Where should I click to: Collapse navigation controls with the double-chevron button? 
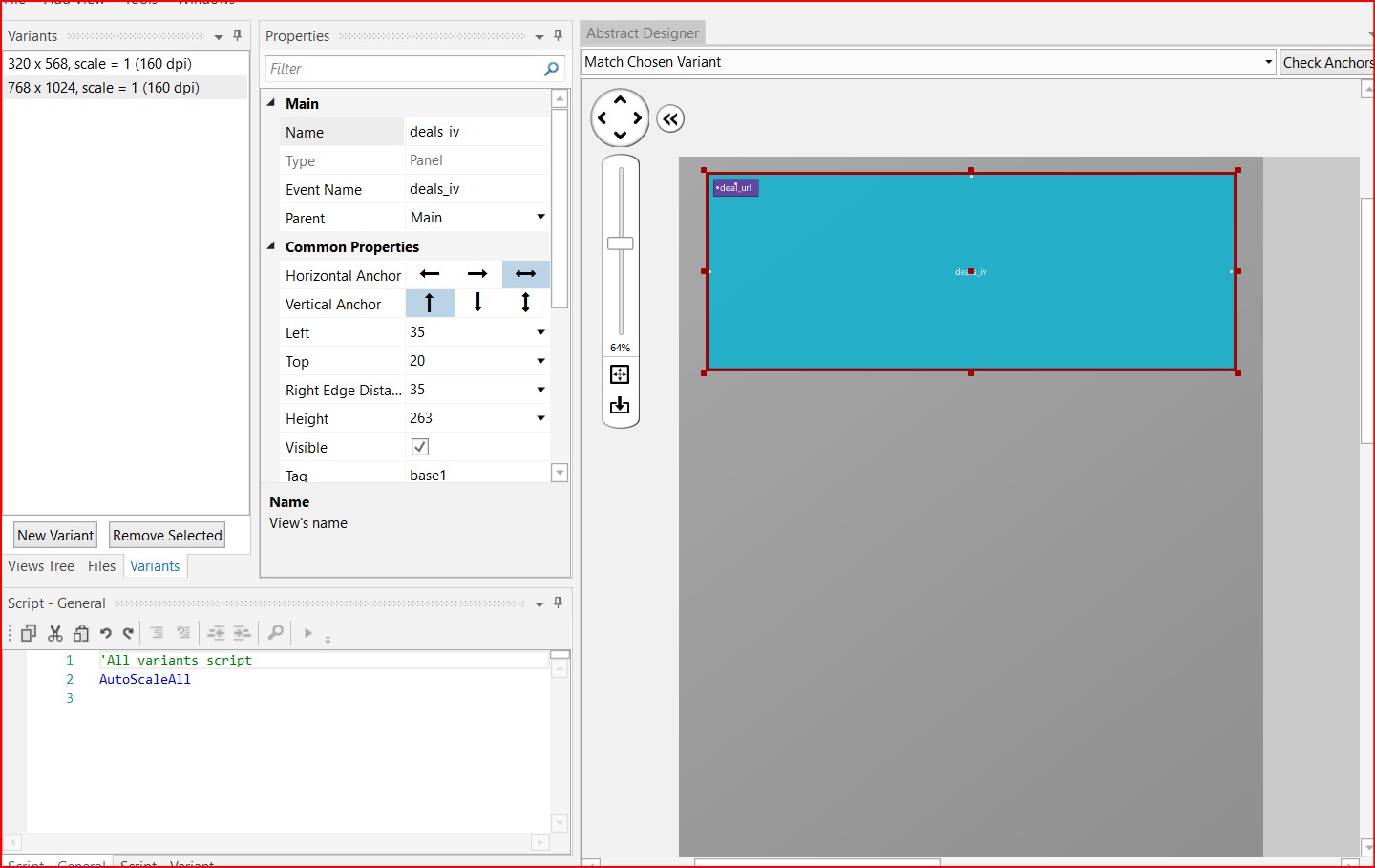coord(670,119)
